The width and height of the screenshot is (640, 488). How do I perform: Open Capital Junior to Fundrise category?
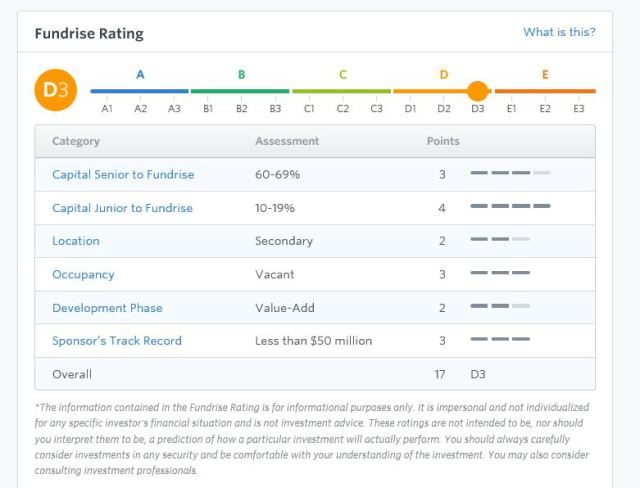point(122,208)
